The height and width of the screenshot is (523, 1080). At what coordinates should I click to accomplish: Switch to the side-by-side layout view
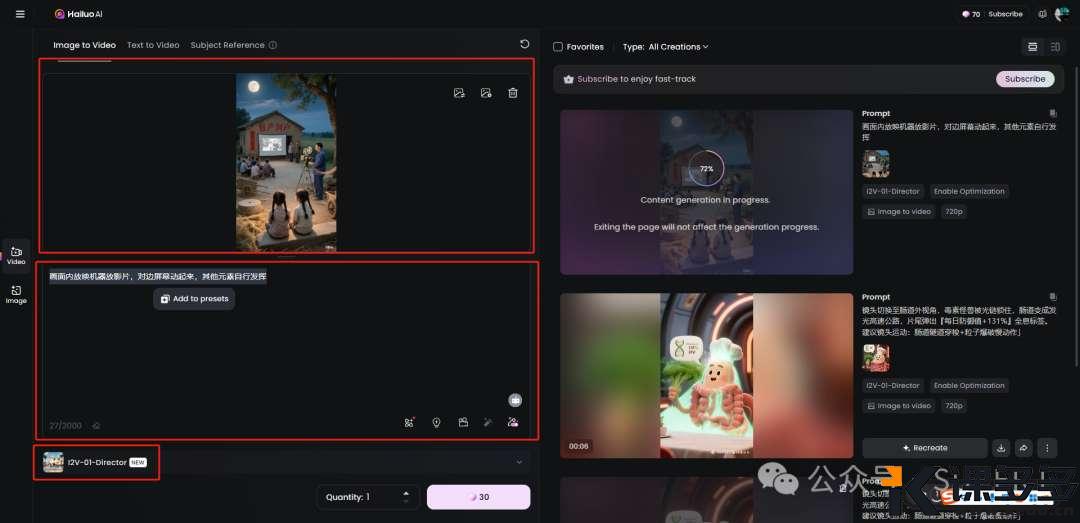[x=1056, y=47]
